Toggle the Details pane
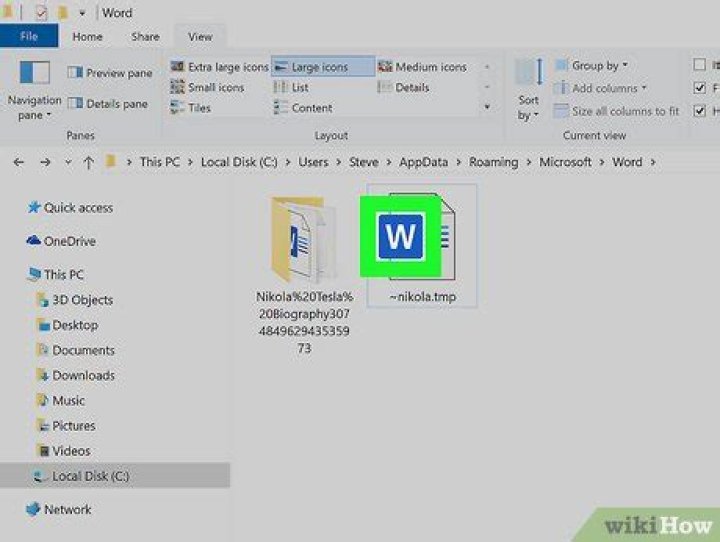 coord(110,104)
